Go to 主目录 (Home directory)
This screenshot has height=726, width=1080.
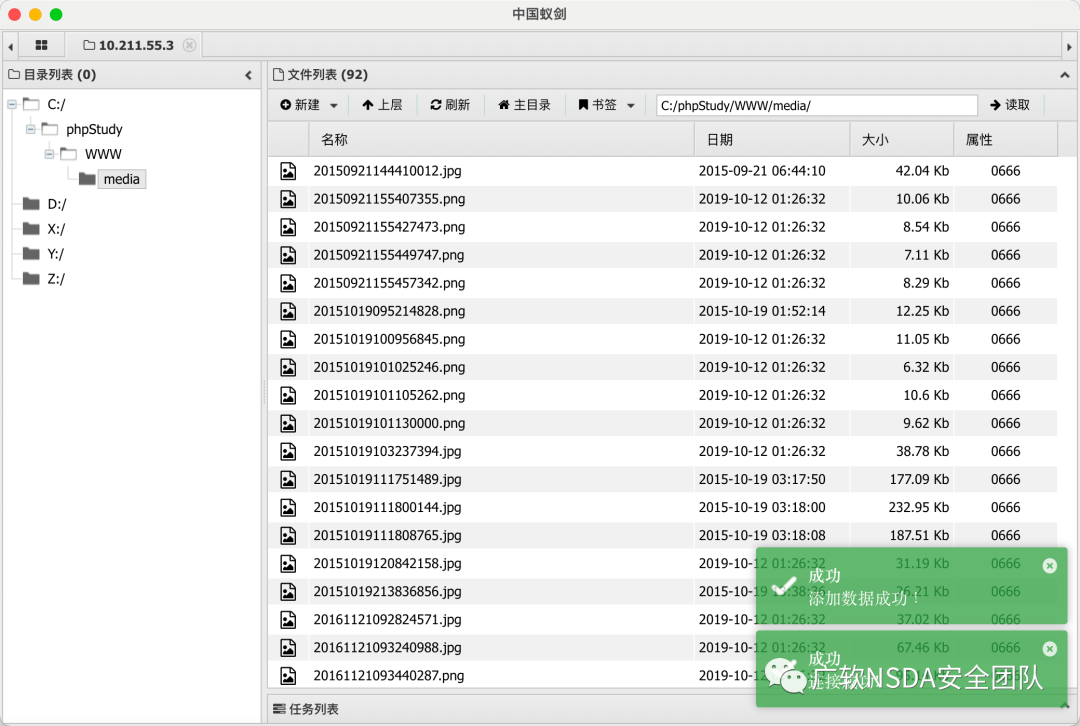524,105
